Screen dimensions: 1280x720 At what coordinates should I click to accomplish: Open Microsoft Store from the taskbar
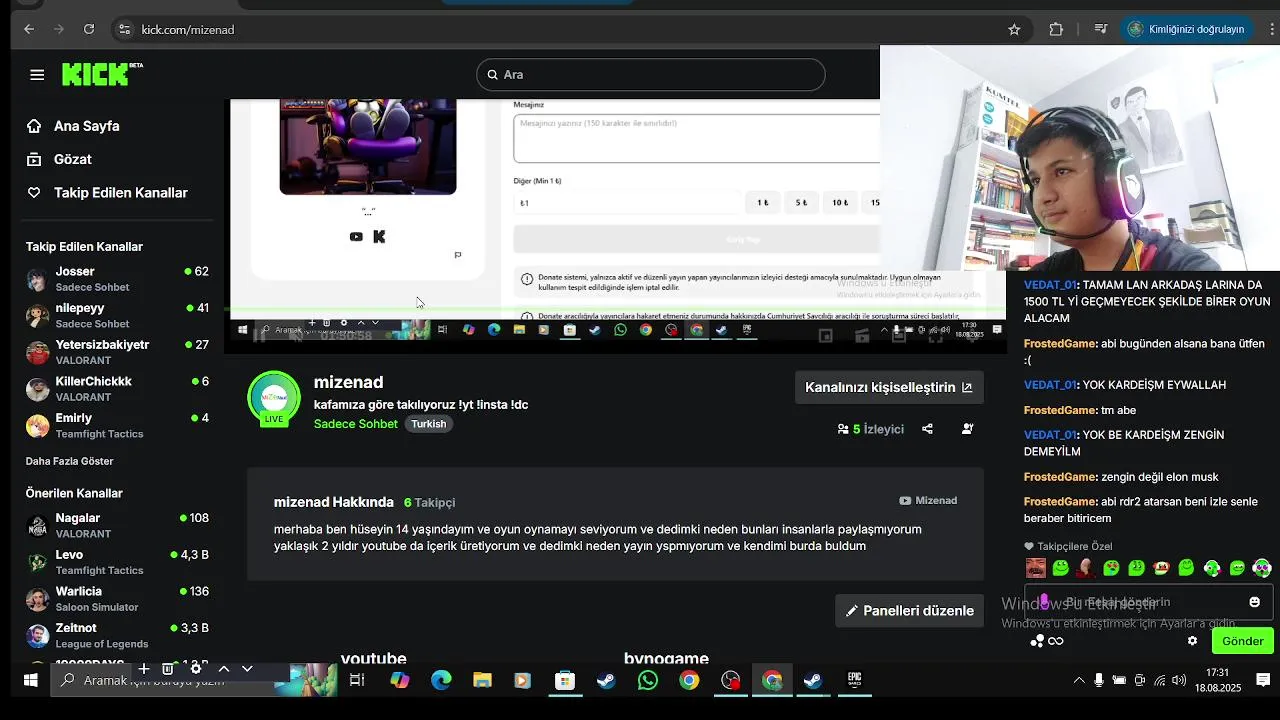tap(565, 681)
